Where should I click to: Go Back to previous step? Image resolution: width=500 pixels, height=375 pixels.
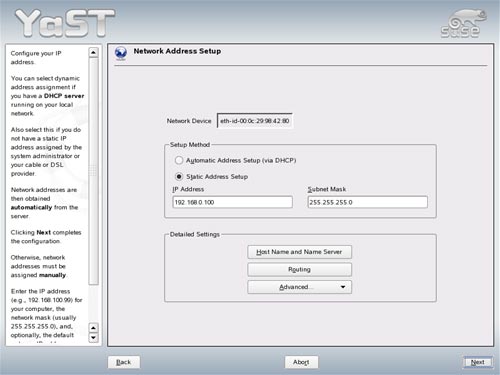click(x=124, y=362)
